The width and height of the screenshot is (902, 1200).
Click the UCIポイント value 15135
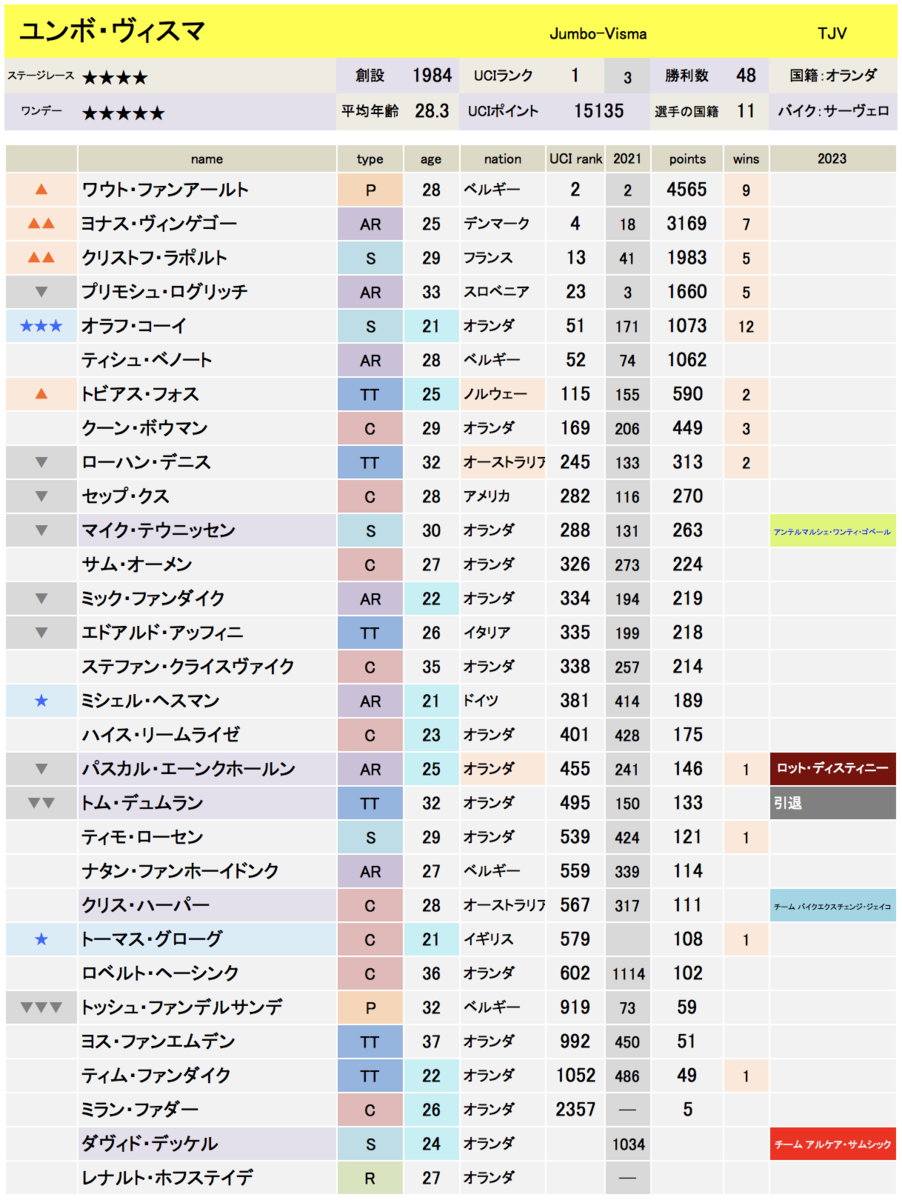click(599, 112)
